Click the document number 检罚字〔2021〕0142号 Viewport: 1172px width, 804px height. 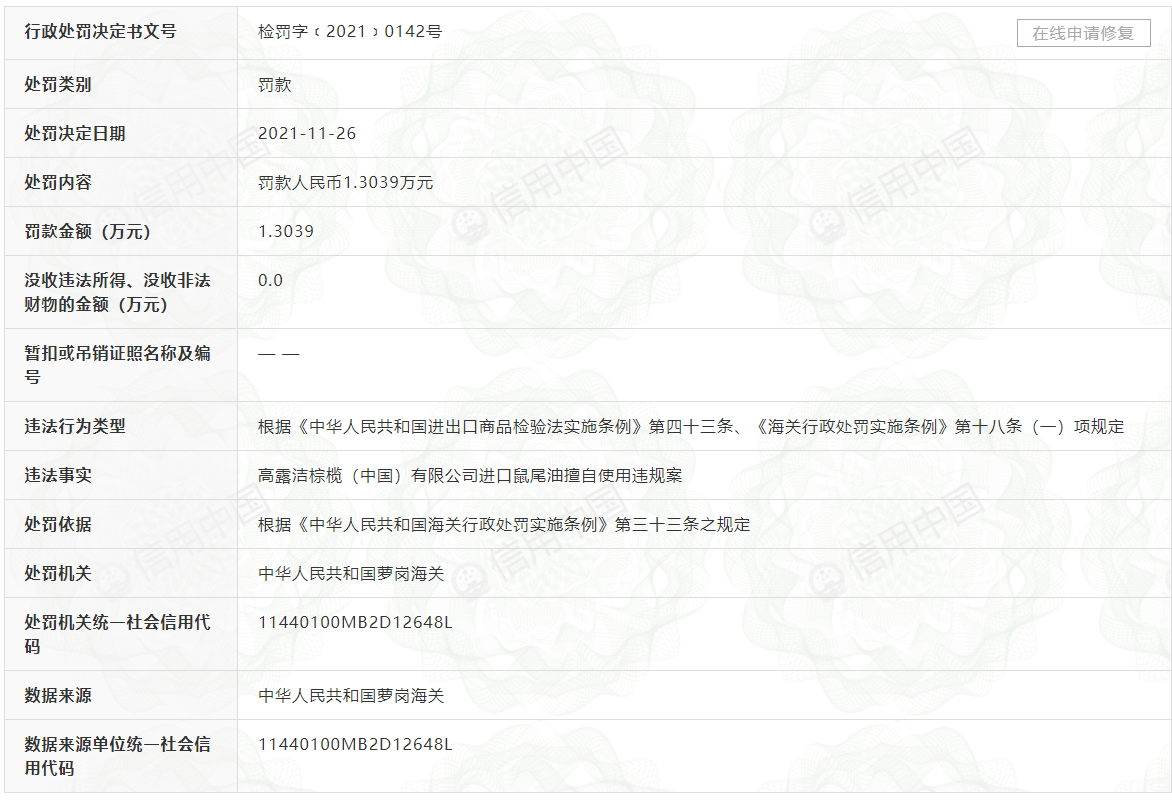pyautogui.click(x=349, y=32)
